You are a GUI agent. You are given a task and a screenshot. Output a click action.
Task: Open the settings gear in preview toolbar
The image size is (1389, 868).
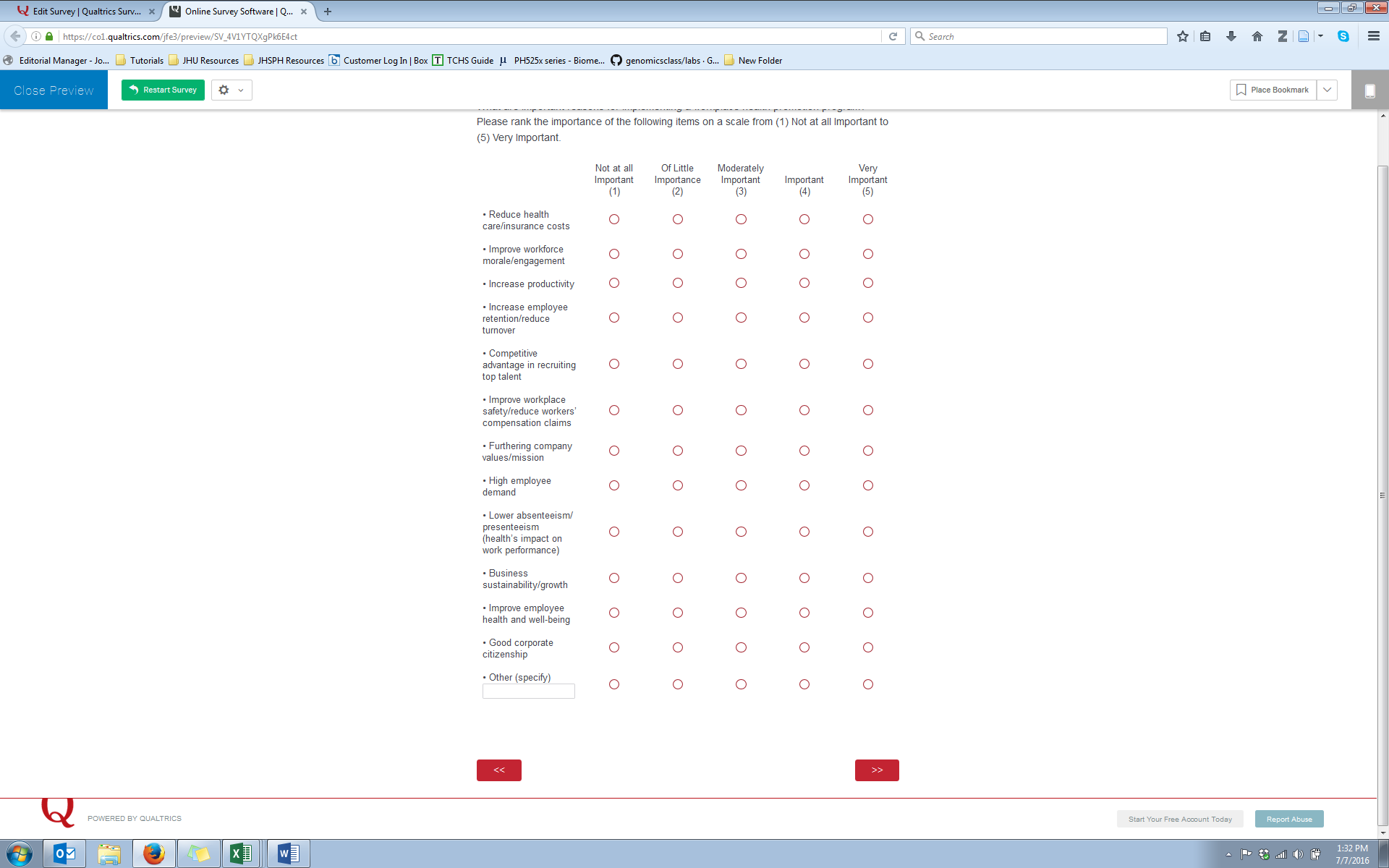(x=224, y=90)
